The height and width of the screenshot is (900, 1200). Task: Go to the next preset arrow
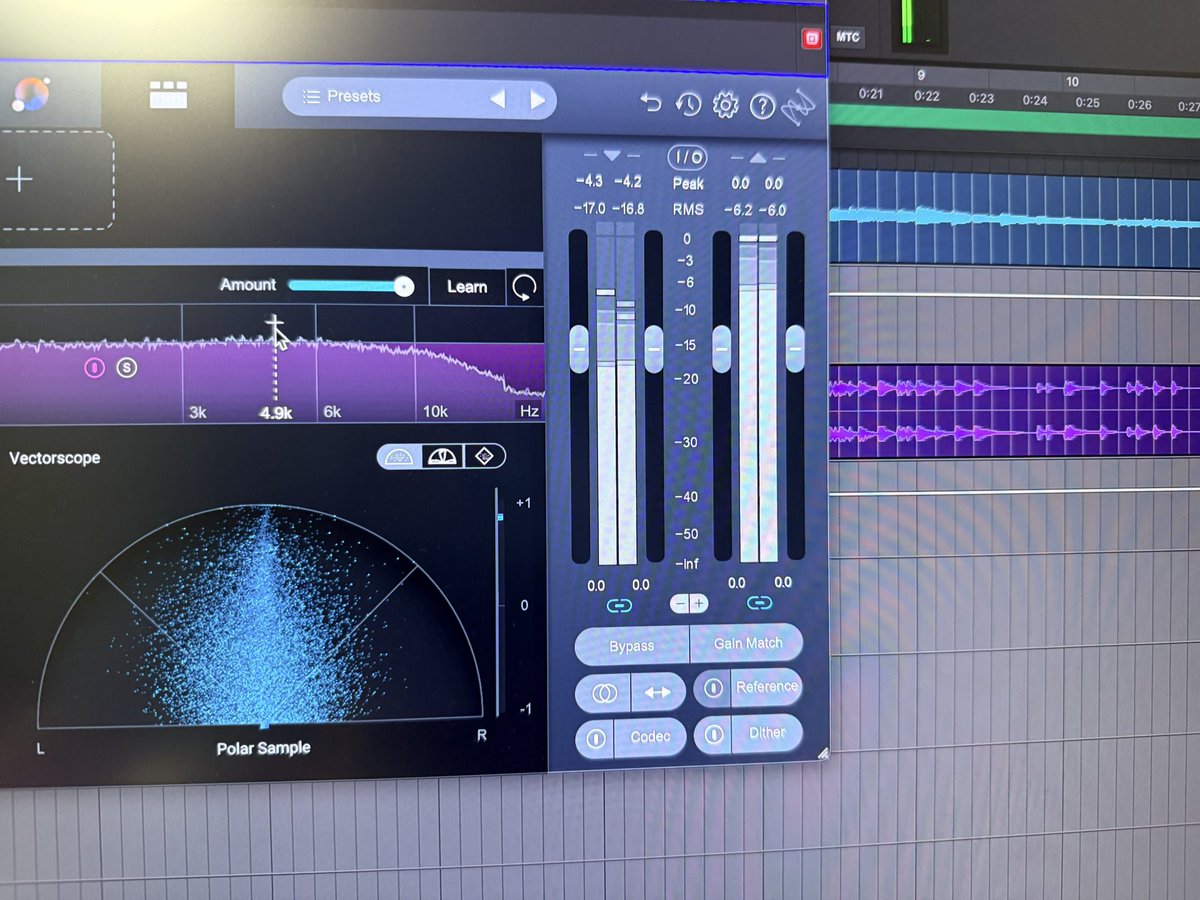point(538,99)
